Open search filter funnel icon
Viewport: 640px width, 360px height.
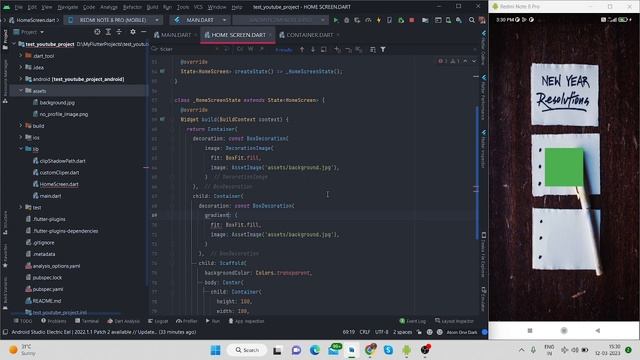coord(383,49)
